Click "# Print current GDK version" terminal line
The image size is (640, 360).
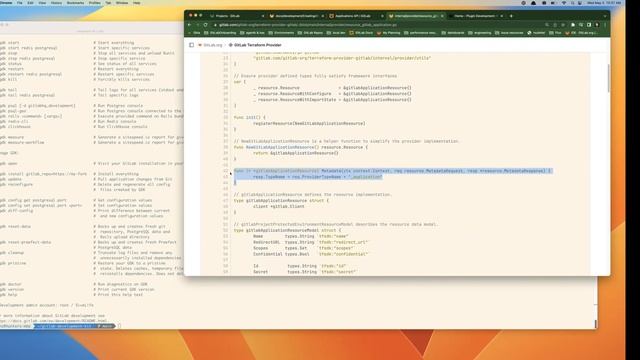pos(124,289)
